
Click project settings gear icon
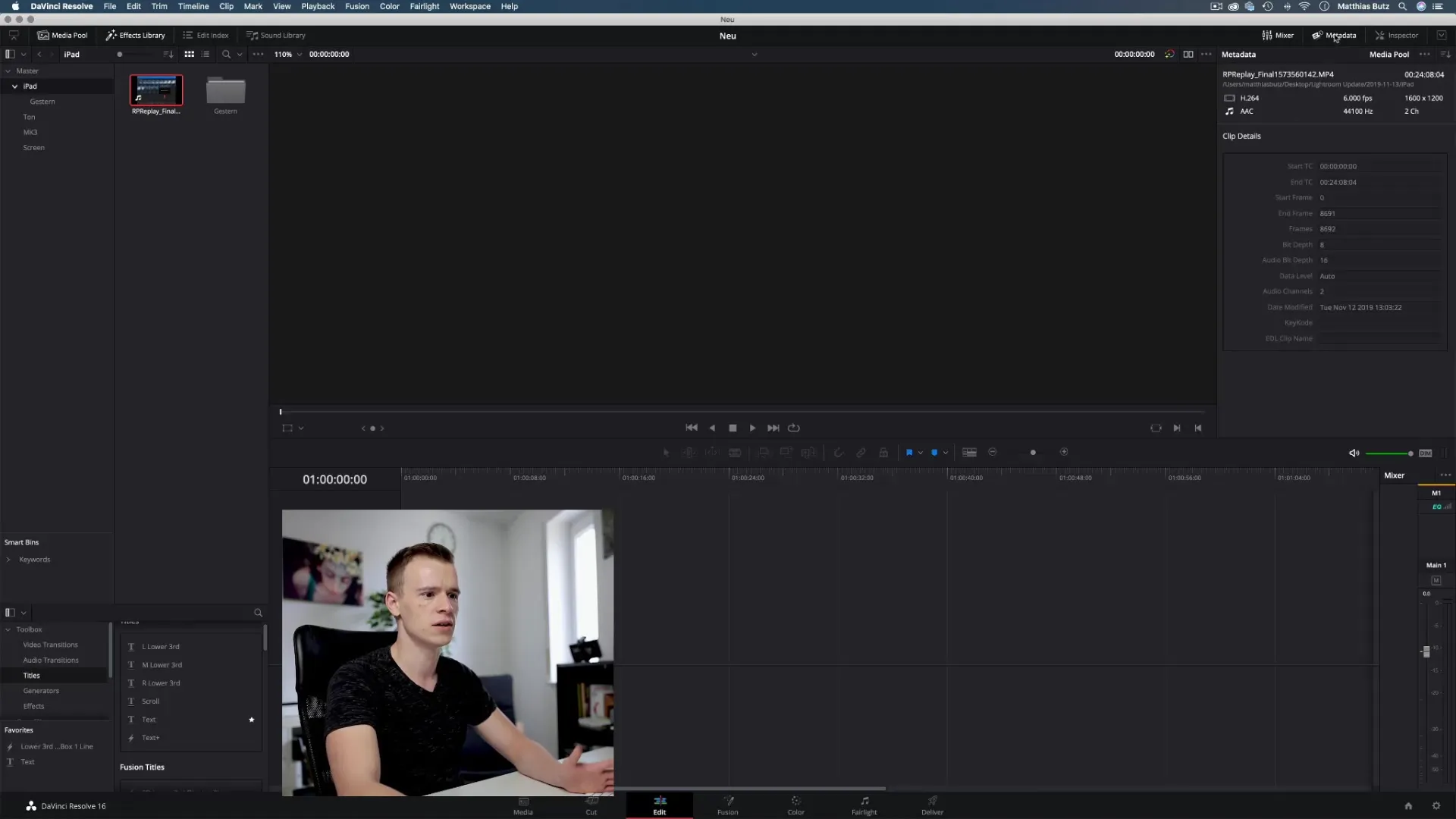coord(1436,806)
